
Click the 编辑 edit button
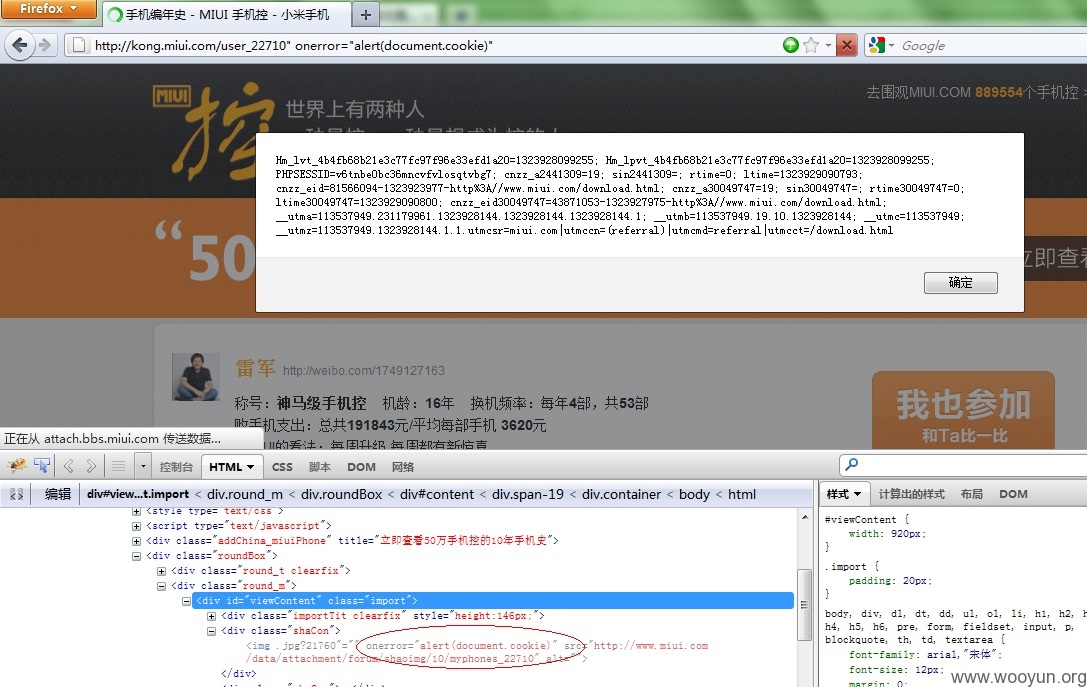(58, 494)
